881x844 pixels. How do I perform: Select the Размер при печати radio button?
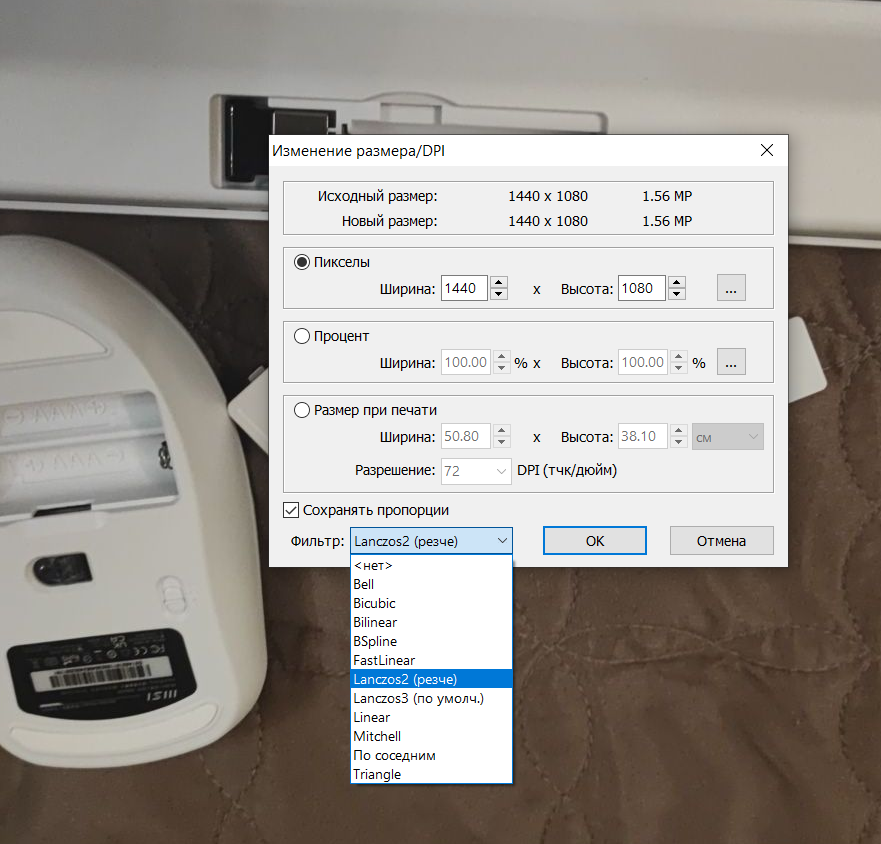(302, 410)
